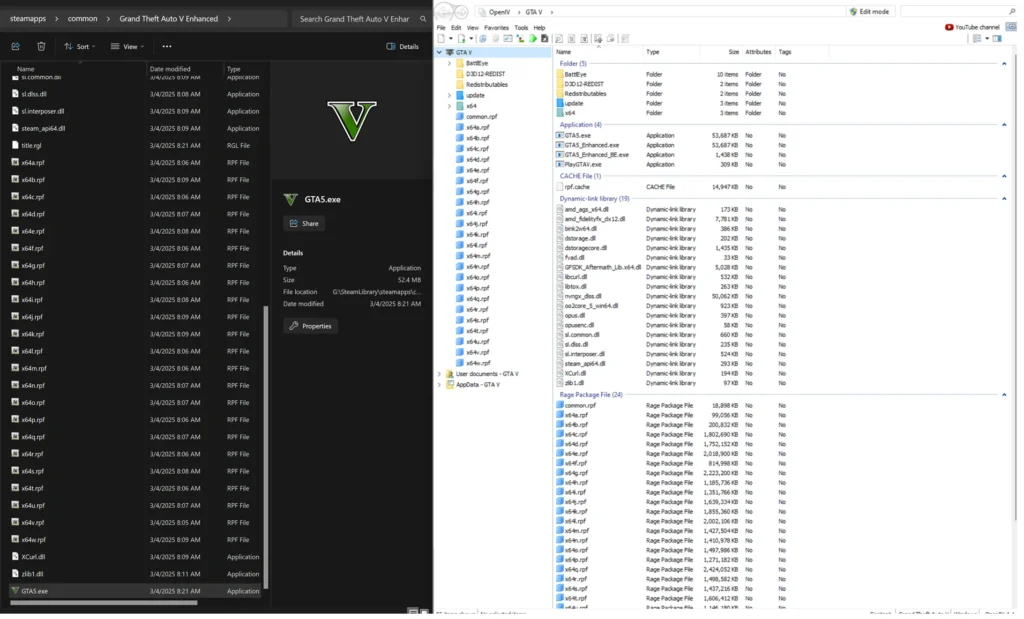Click the forward arrow in OpenIV
The width and height of the screenshot is (1024, 619).
(x=461, y=12)
